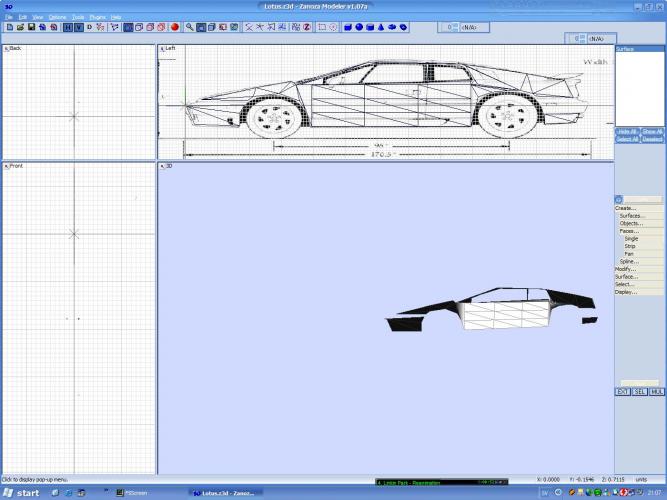Click the Windows Start button
The height and width of the screenshot is (500, 667).
coord(22,493)
